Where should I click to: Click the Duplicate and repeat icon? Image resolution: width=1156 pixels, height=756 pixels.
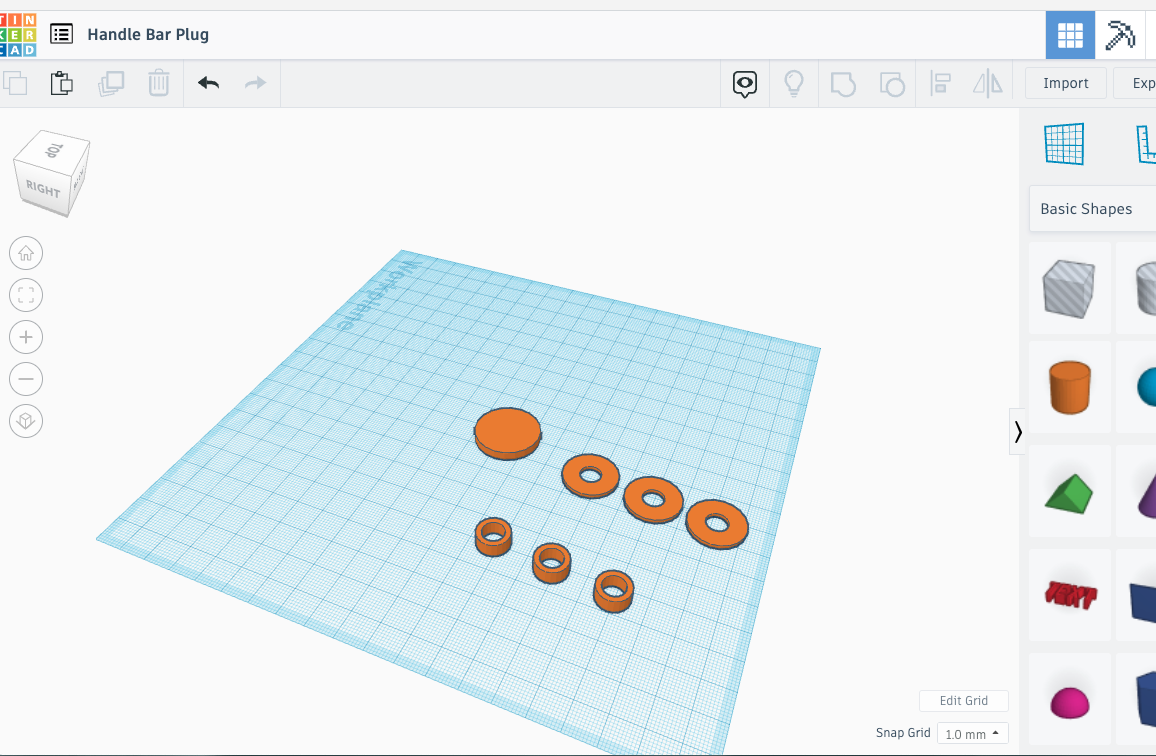pos(111,83)
